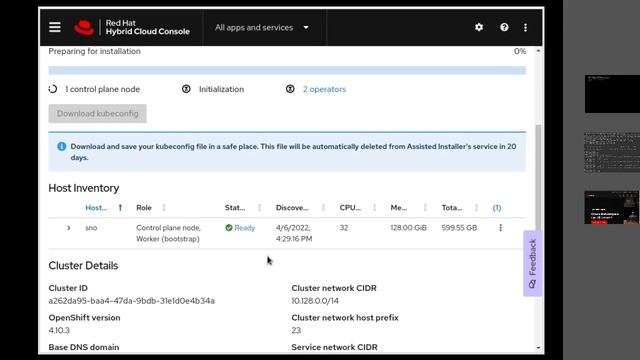The height and width of the screenshot is (360, 640).
Task: Open the settings gear menu
Action: pyautogui.click(x=479, y=27)
